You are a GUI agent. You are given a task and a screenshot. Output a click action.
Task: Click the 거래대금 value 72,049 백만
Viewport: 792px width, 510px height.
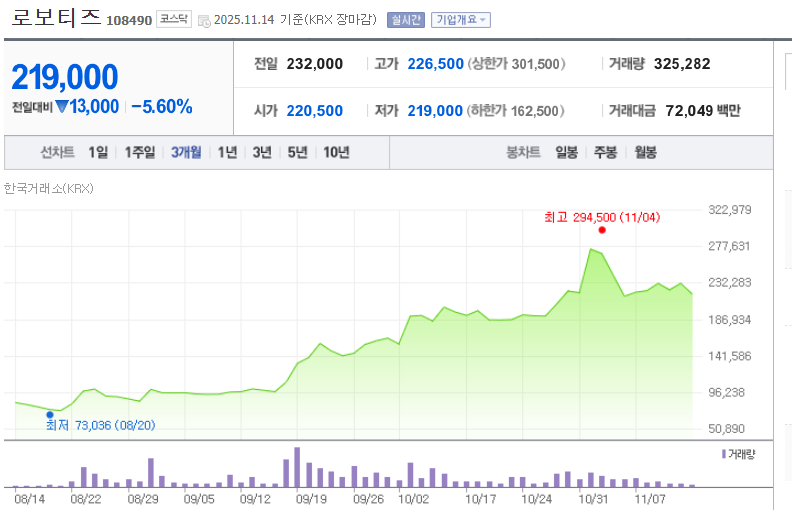[x=703, y=111]
